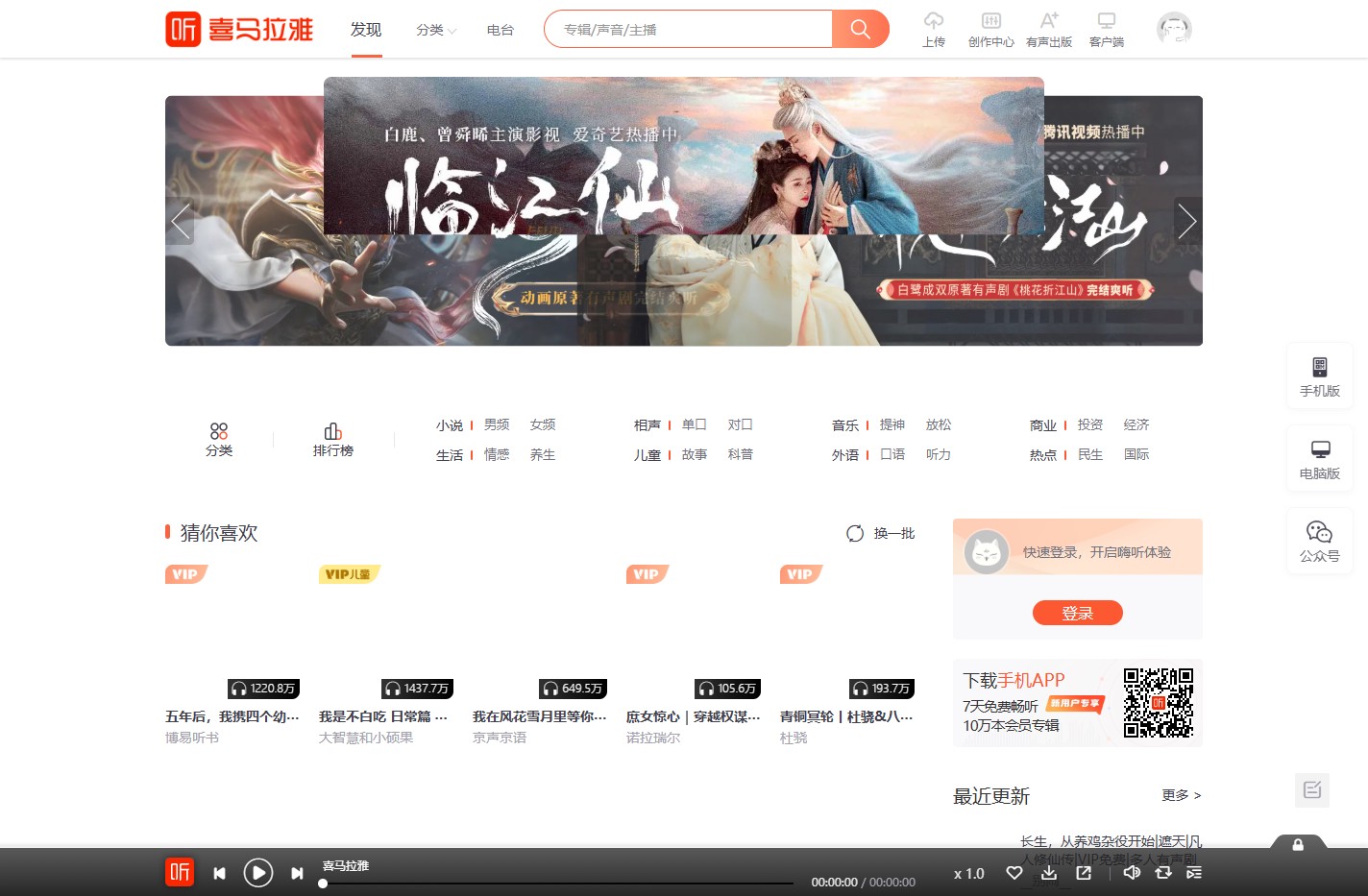Toggle the player bar lock icon
The height and width of the screenshot is (896, 1368).
[1298, 844]
